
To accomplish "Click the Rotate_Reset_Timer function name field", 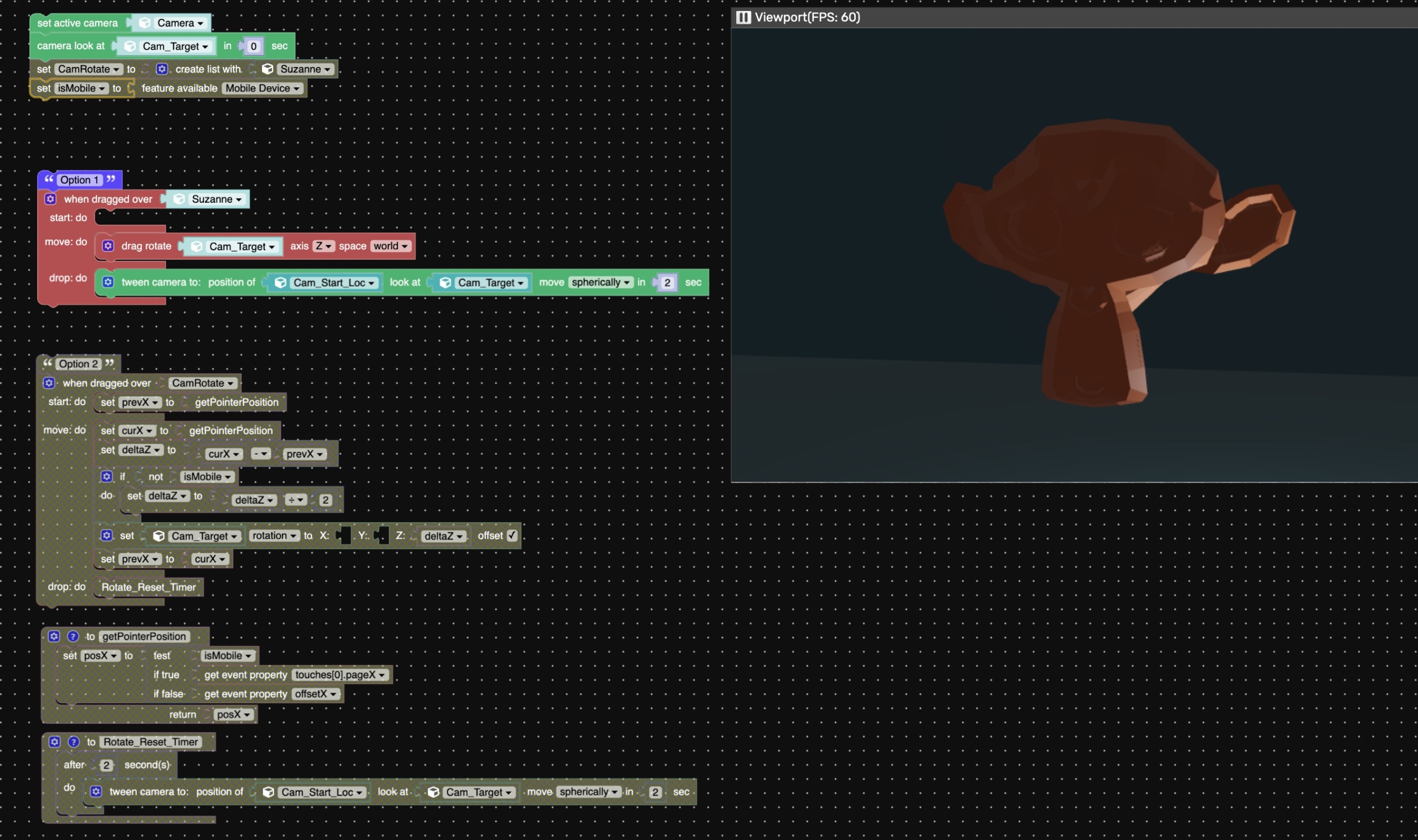I will 151,741.
